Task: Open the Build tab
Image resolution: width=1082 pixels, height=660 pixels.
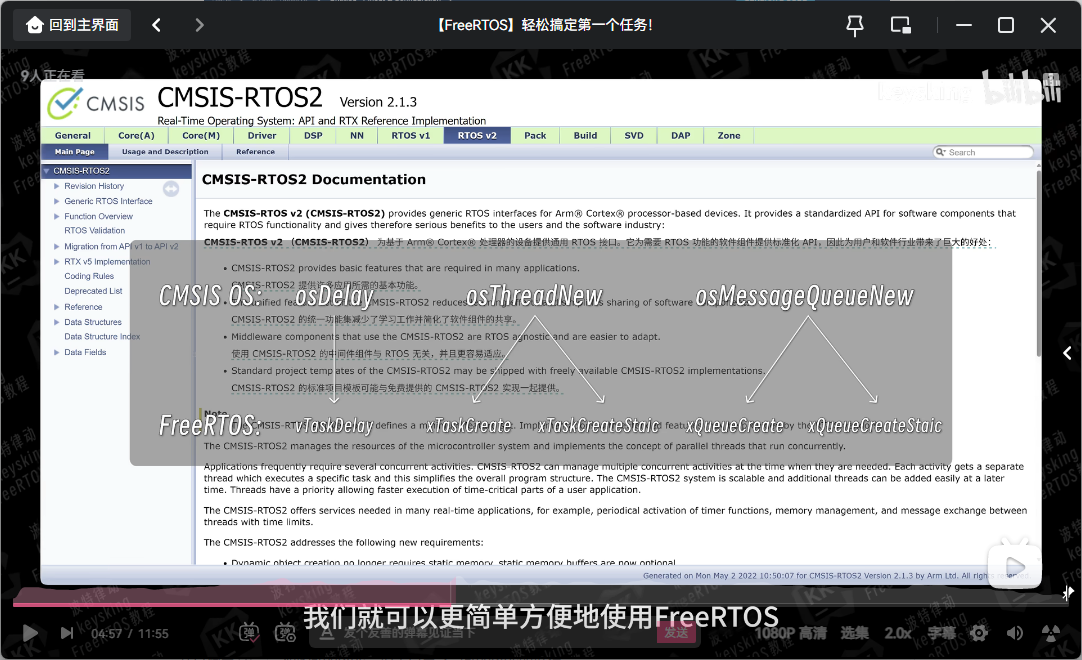Action: pyautogui.click(x=585, y=135)
